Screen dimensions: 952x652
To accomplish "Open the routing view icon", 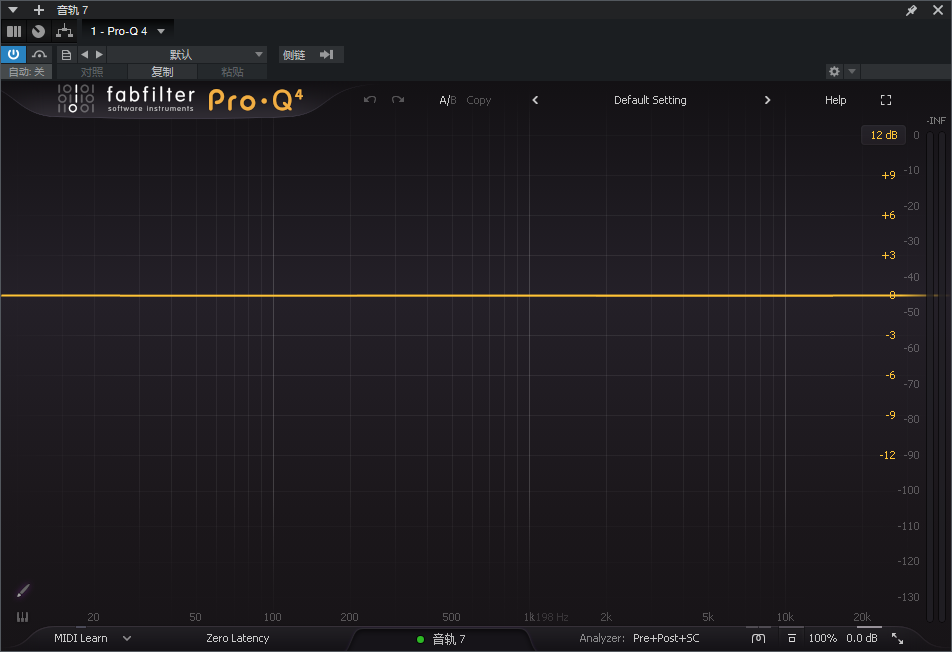I will (x=64, y=31).
